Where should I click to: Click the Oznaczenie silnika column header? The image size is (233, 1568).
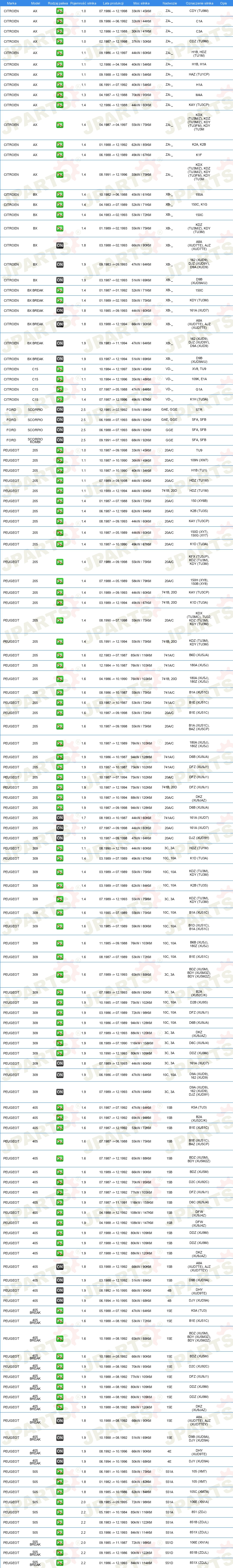(199, 3)
